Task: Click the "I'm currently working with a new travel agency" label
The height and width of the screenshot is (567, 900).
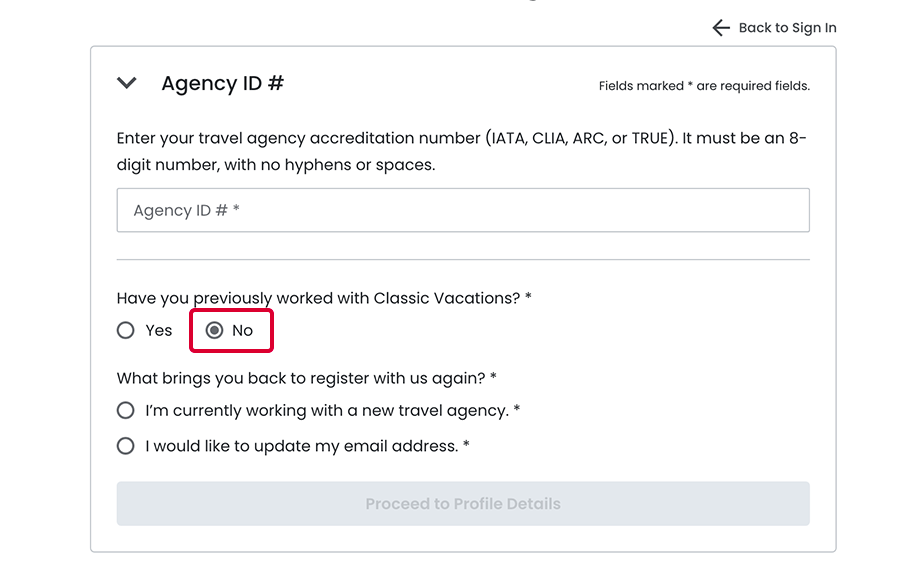Action: pyautogui.click(x=327, y=410)
